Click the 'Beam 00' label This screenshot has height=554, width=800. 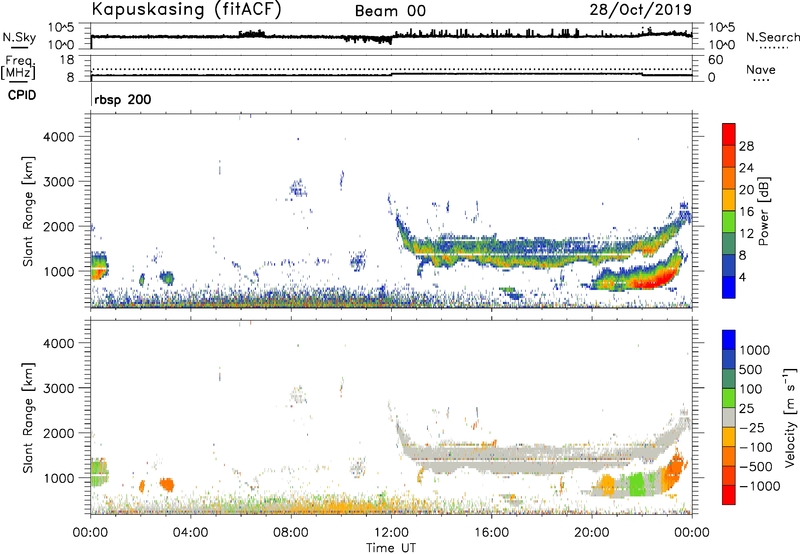click(x=390, y=11)
